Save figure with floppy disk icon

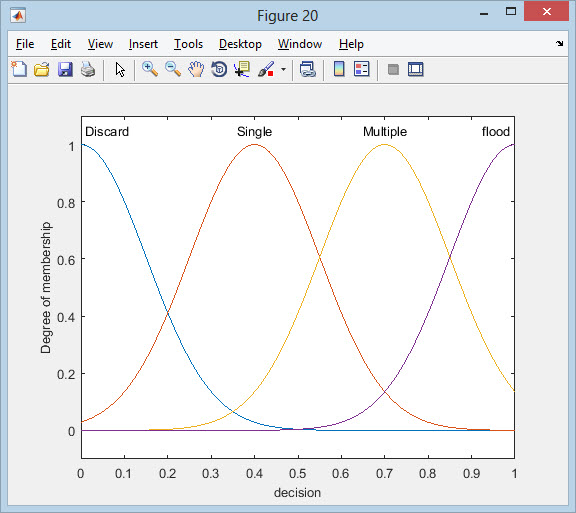pyautogui.click(x=65, y=69)
